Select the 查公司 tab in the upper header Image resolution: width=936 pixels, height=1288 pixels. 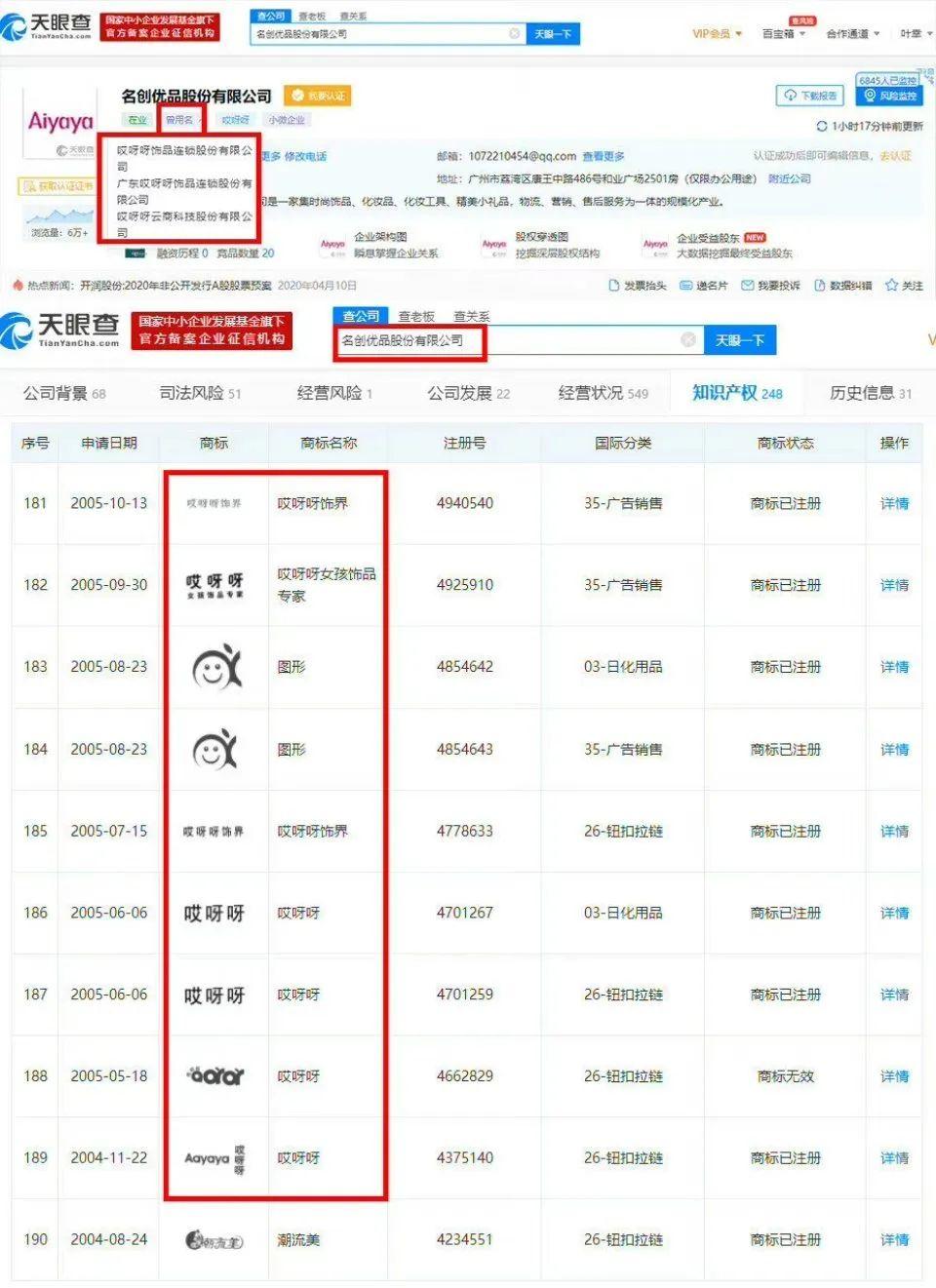(x=271, y=17)
